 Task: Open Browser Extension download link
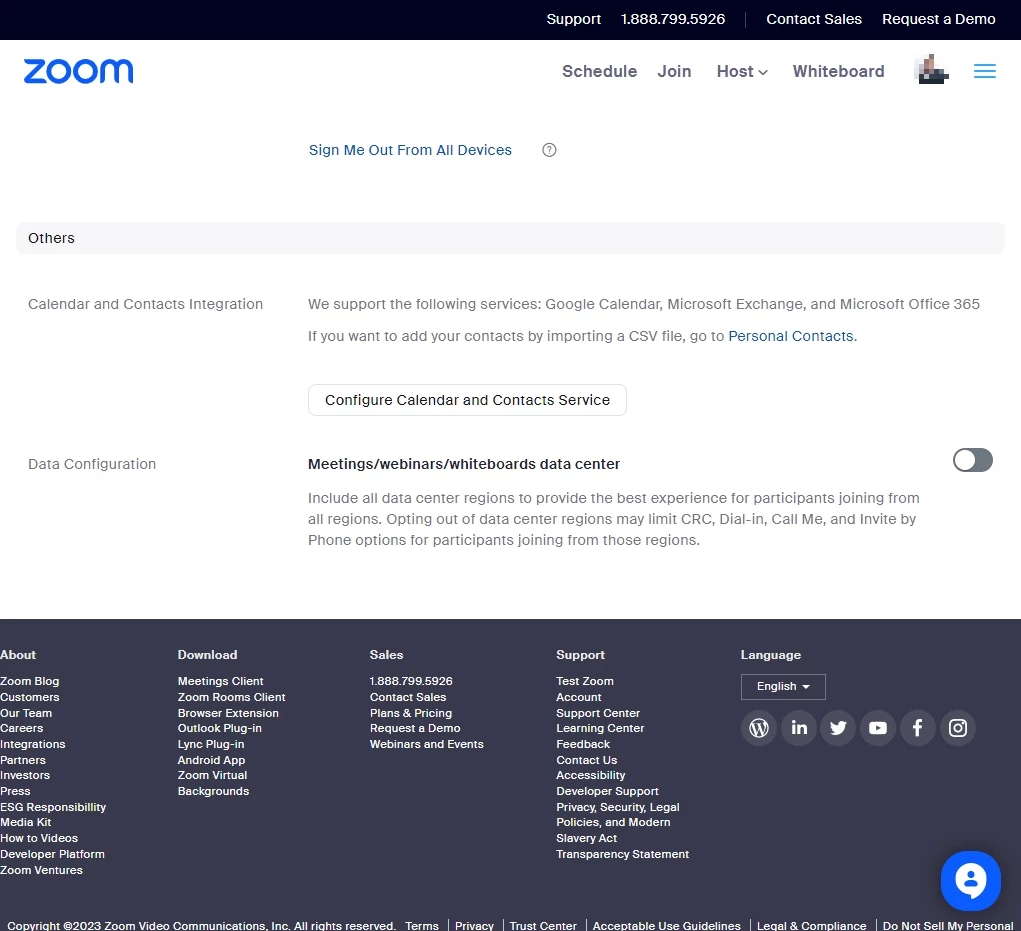228,713
